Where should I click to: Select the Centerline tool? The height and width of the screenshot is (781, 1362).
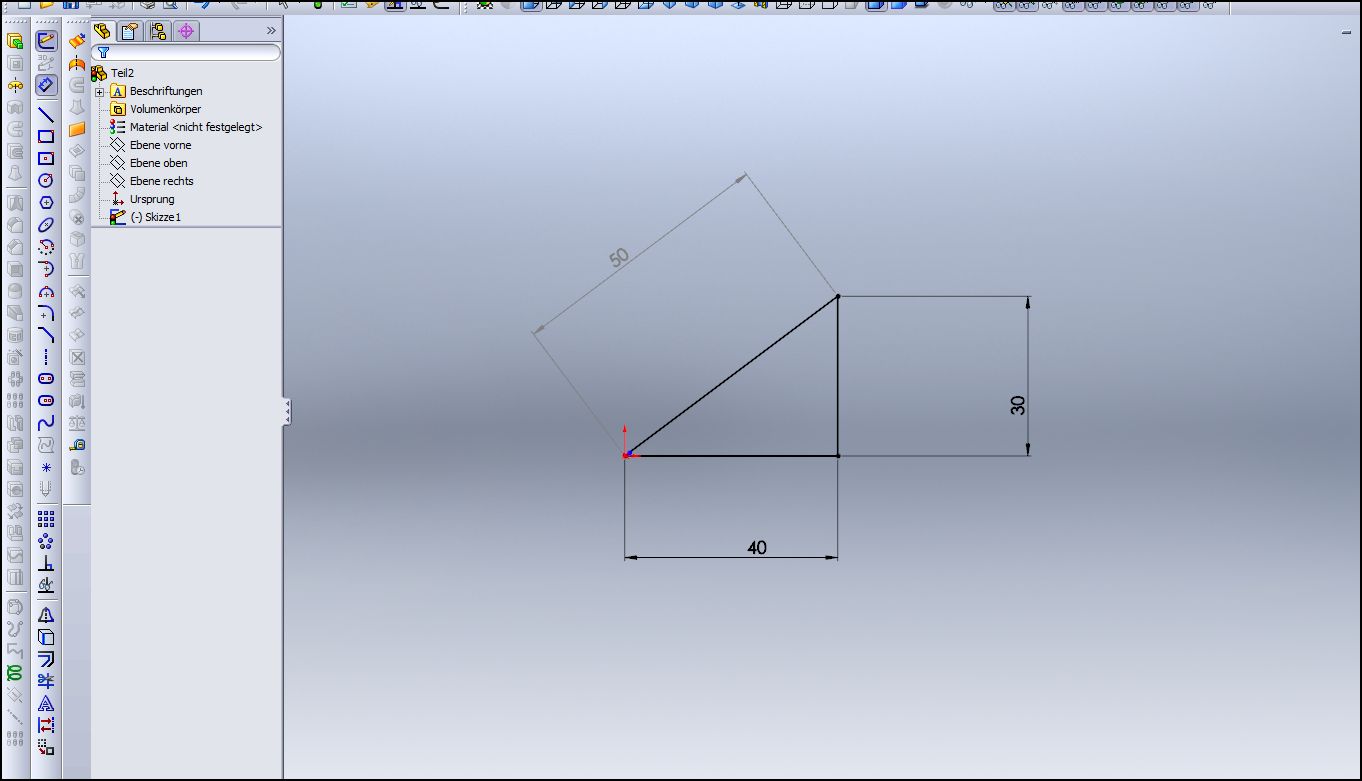(46, 357)
